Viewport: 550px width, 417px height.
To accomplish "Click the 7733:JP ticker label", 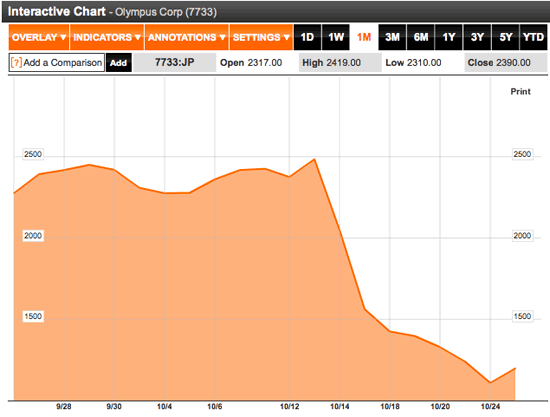I will [x=175, y=63].
